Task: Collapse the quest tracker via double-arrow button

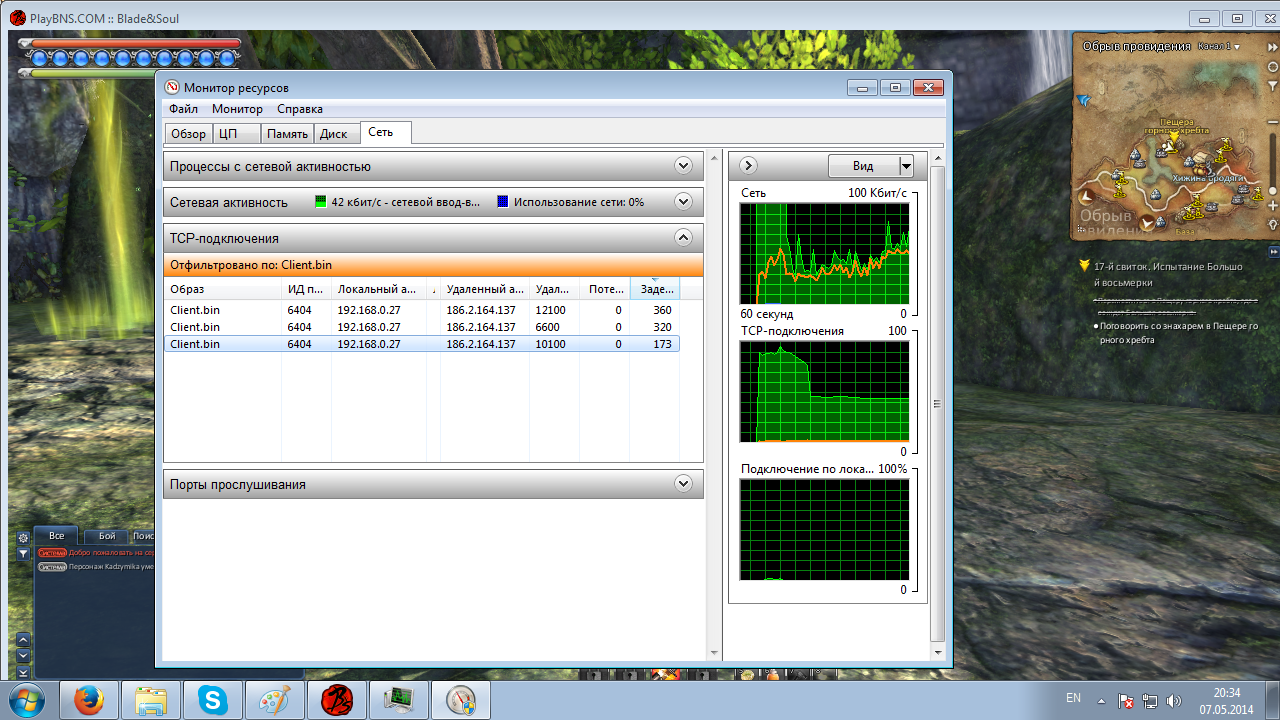Action: click(1273, 250)
